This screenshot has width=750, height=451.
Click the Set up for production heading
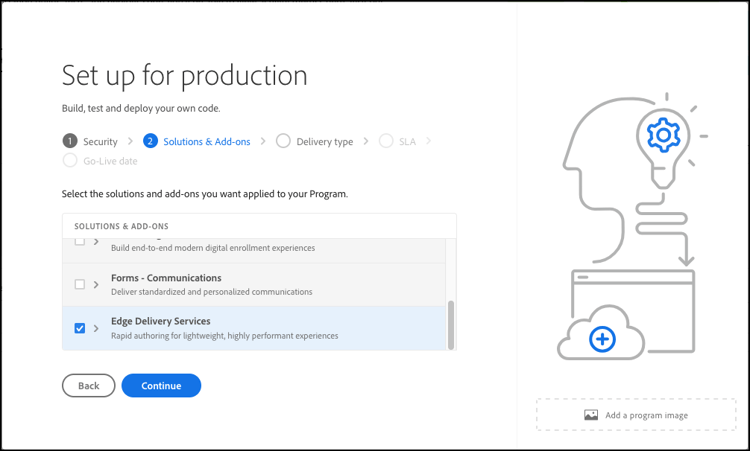(x=185, y=76)
